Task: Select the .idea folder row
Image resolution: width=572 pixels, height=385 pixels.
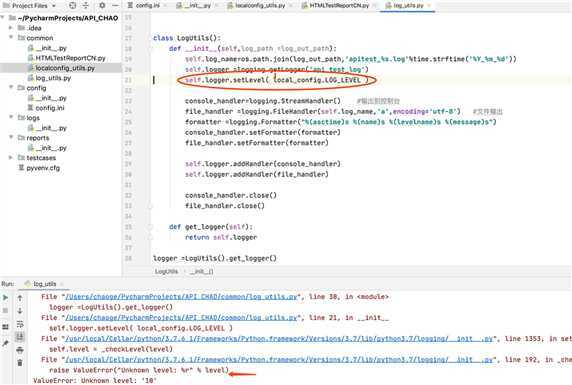Action: tap(34, 28)
